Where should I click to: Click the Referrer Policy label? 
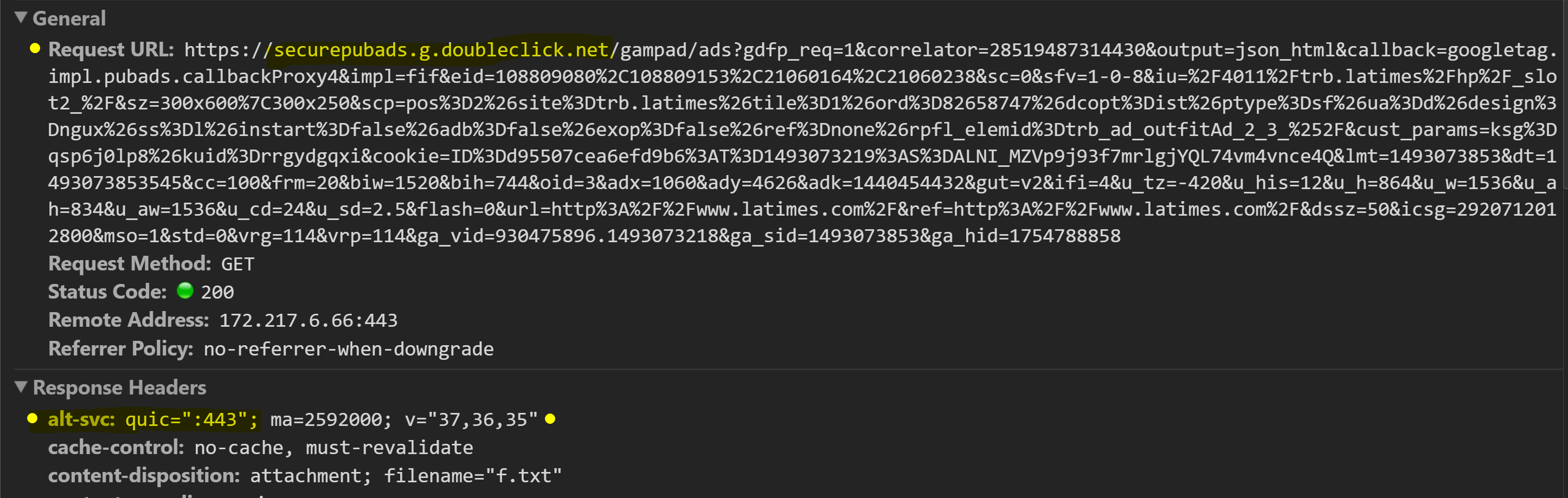(x=120, y=349)
